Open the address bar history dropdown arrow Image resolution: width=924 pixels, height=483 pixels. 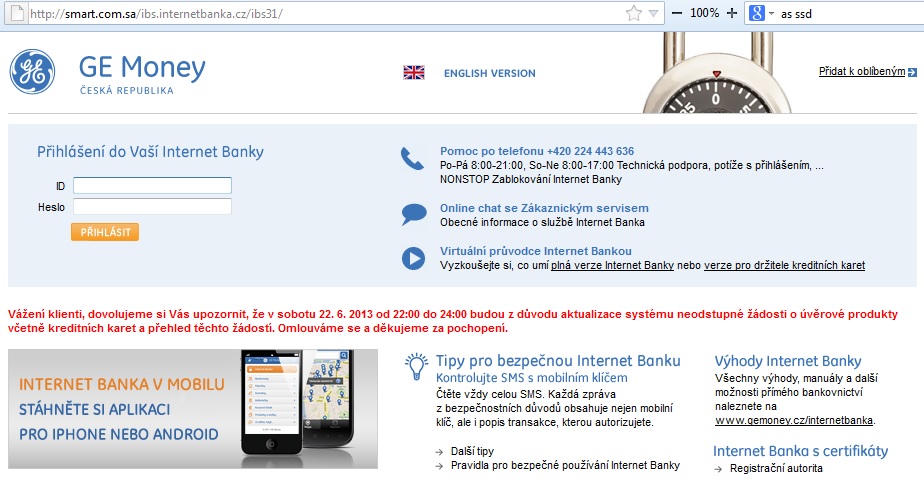click(x=653, y=14)
